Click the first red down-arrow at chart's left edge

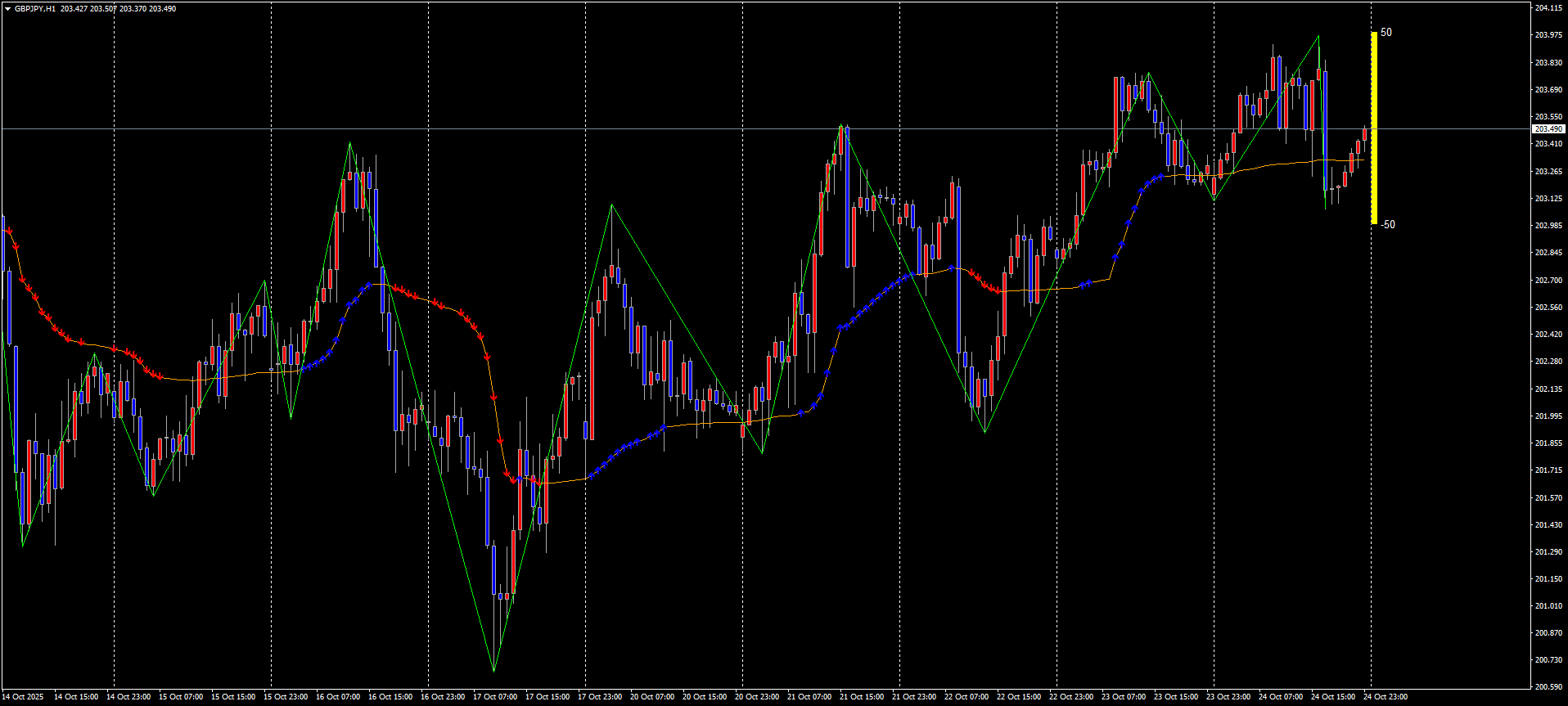pyautogui.click(x=9, y=232)
